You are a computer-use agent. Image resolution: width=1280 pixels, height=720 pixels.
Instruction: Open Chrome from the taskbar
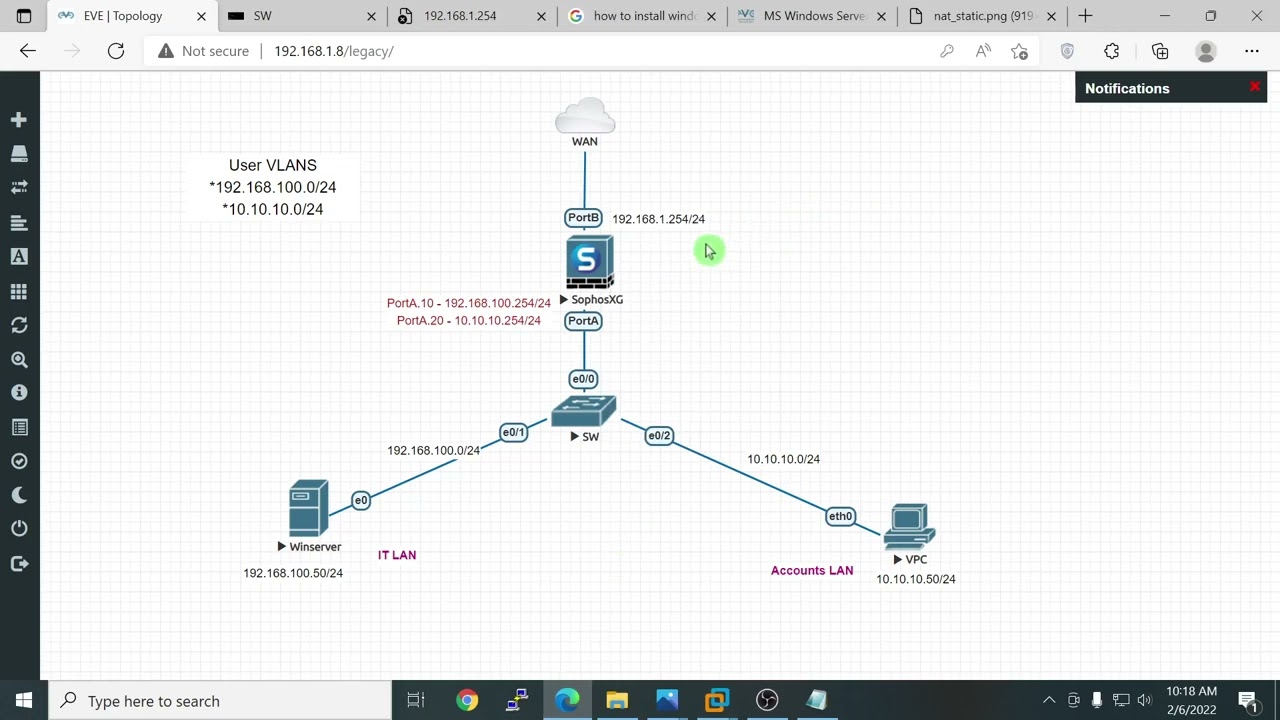pos(467,701)
